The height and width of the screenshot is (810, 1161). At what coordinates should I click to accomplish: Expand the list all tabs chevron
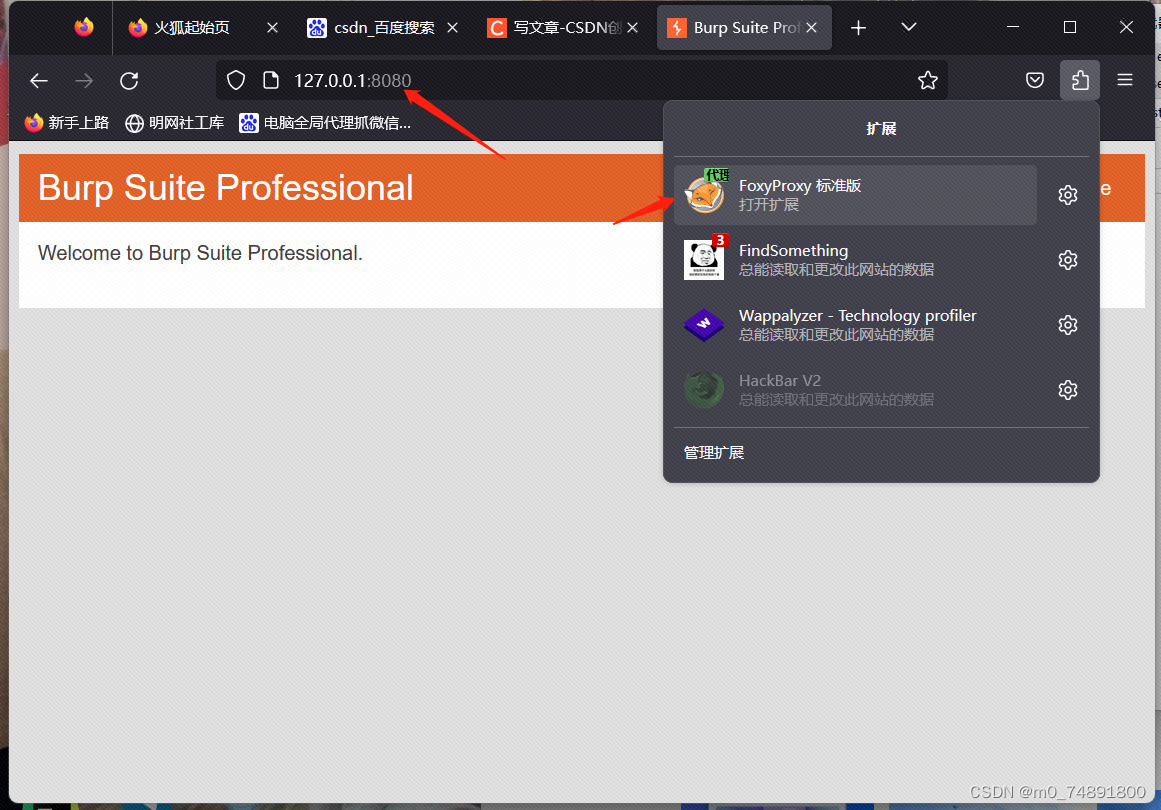(909, 27)
